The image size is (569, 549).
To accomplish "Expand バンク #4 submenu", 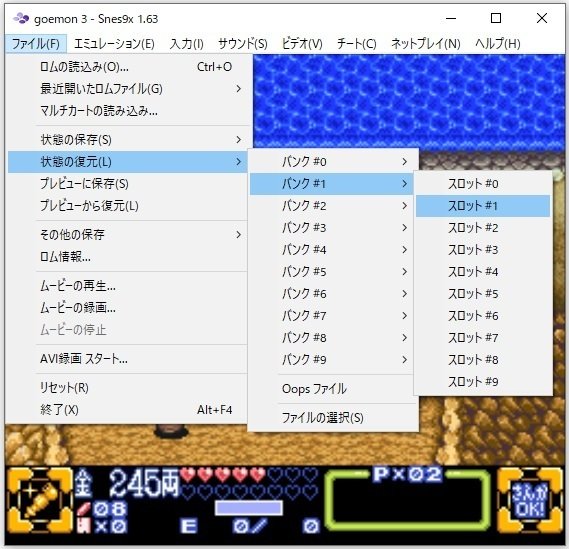I will [331, 250].
